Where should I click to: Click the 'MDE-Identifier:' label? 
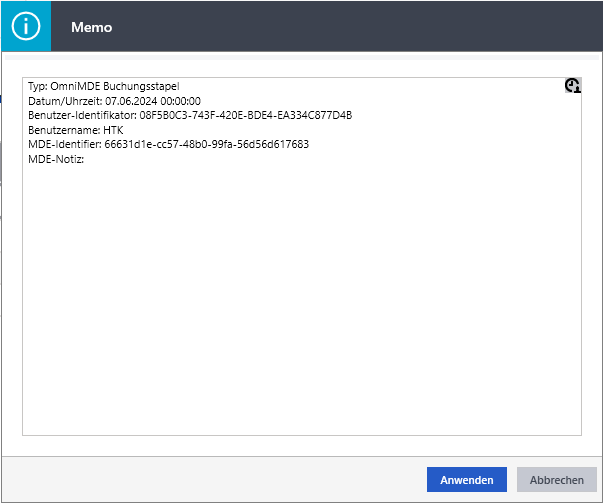pyautogui.click(x=65, y=144)
